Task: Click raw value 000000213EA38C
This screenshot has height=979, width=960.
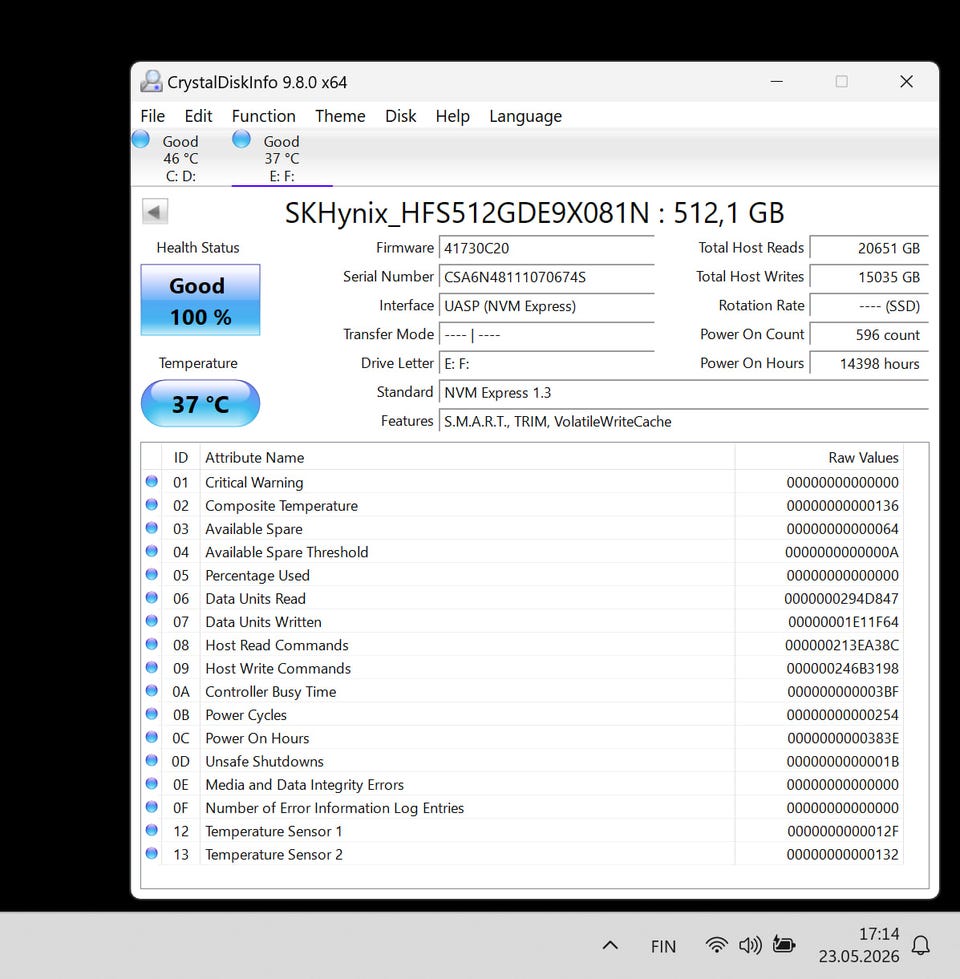Action: [841, 645]
